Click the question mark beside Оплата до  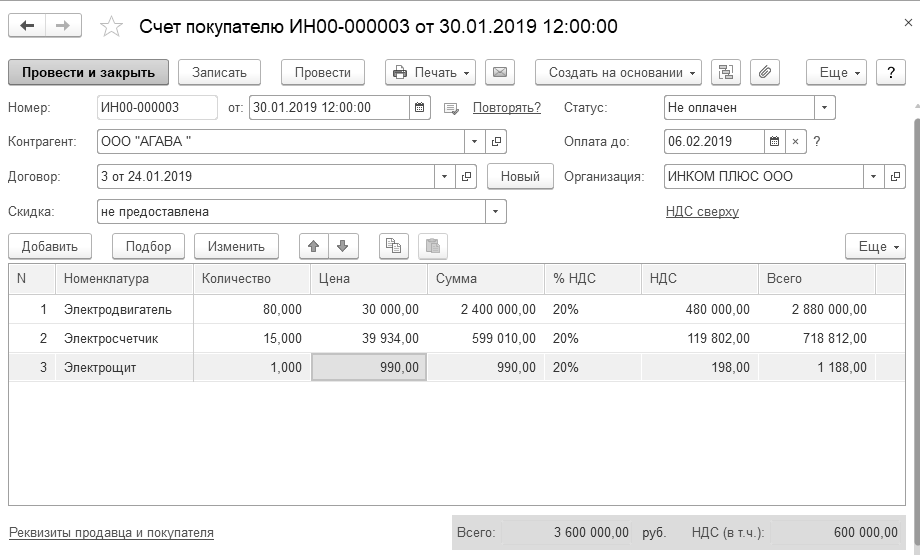coord(817,141)
